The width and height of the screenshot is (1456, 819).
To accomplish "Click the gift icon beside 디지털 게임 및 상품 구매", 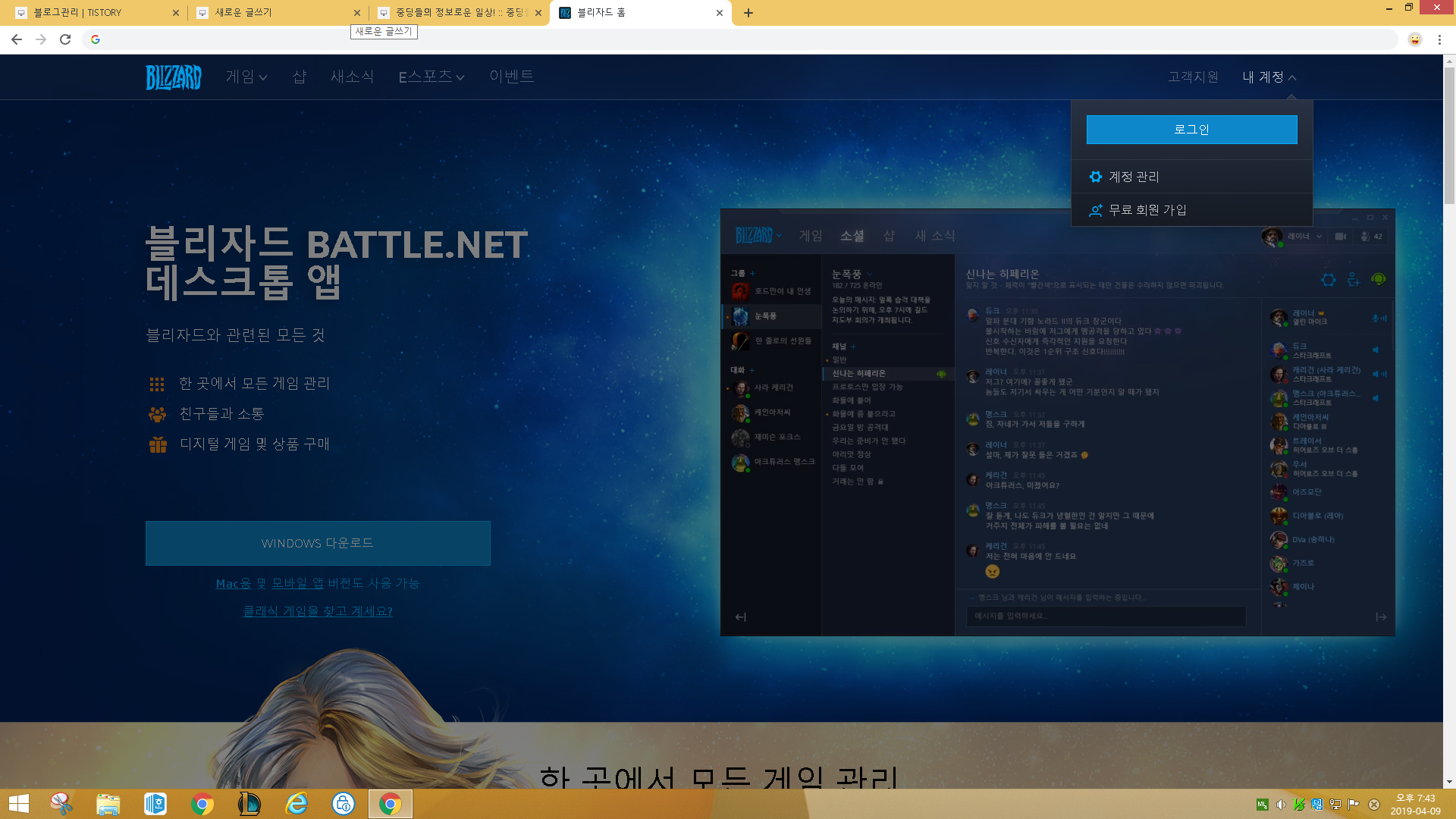I will [158, 444].
